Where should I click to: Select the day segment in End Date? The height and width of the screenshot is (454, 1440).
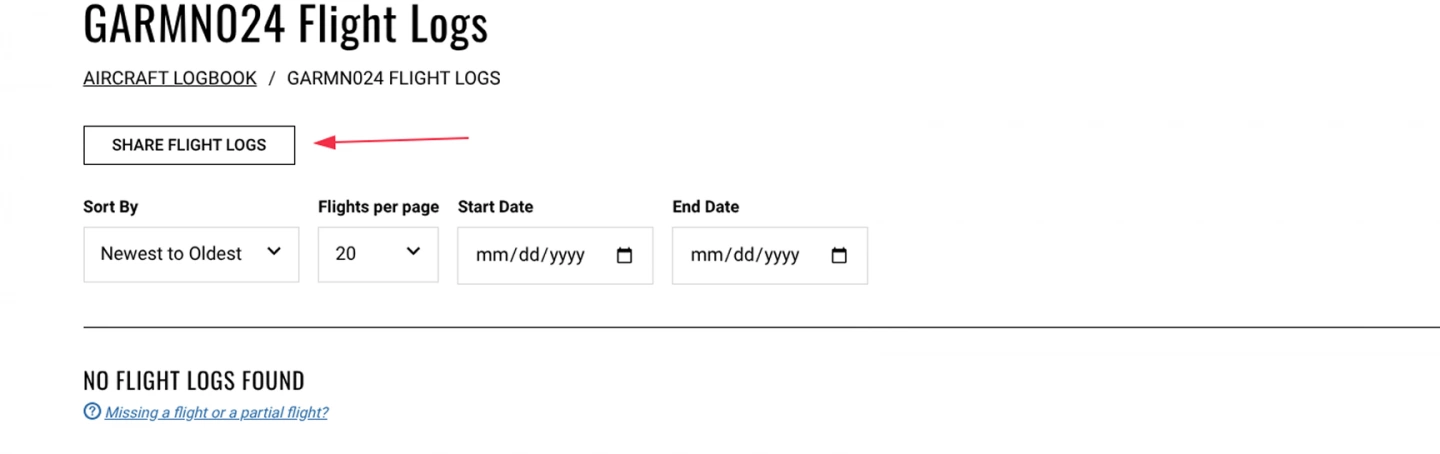tap(741, 255)
